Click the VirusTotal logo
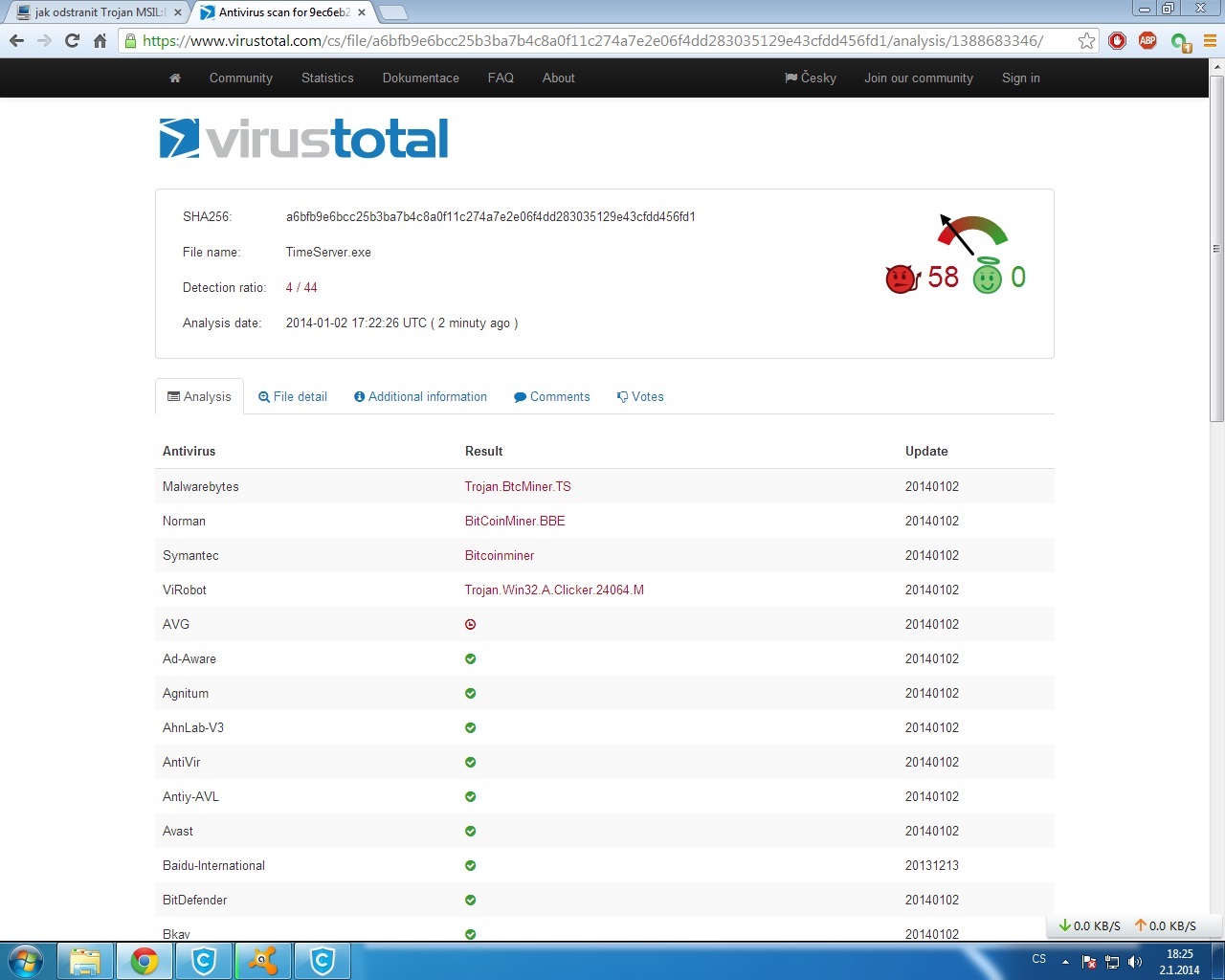Image resolution: width=1225 pixels, height=980 pixels. (303, 138)
